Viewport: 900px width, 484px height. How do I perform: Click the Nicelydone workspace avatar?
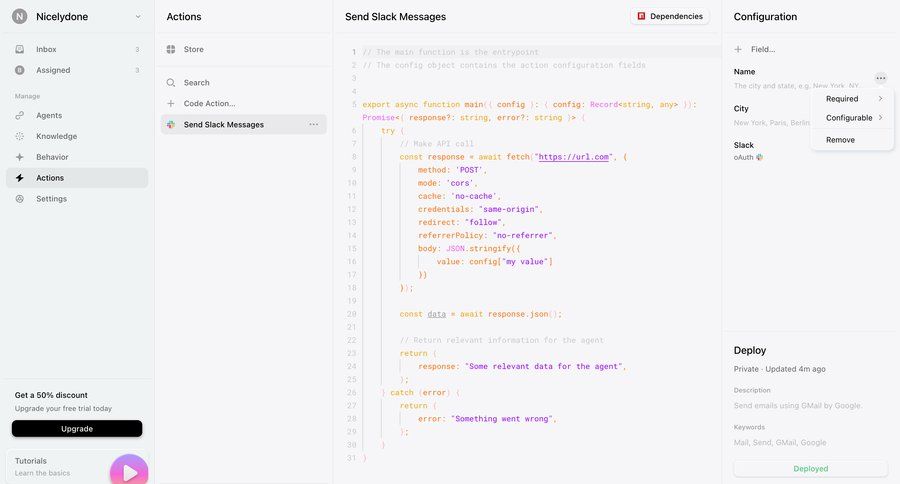20,17
